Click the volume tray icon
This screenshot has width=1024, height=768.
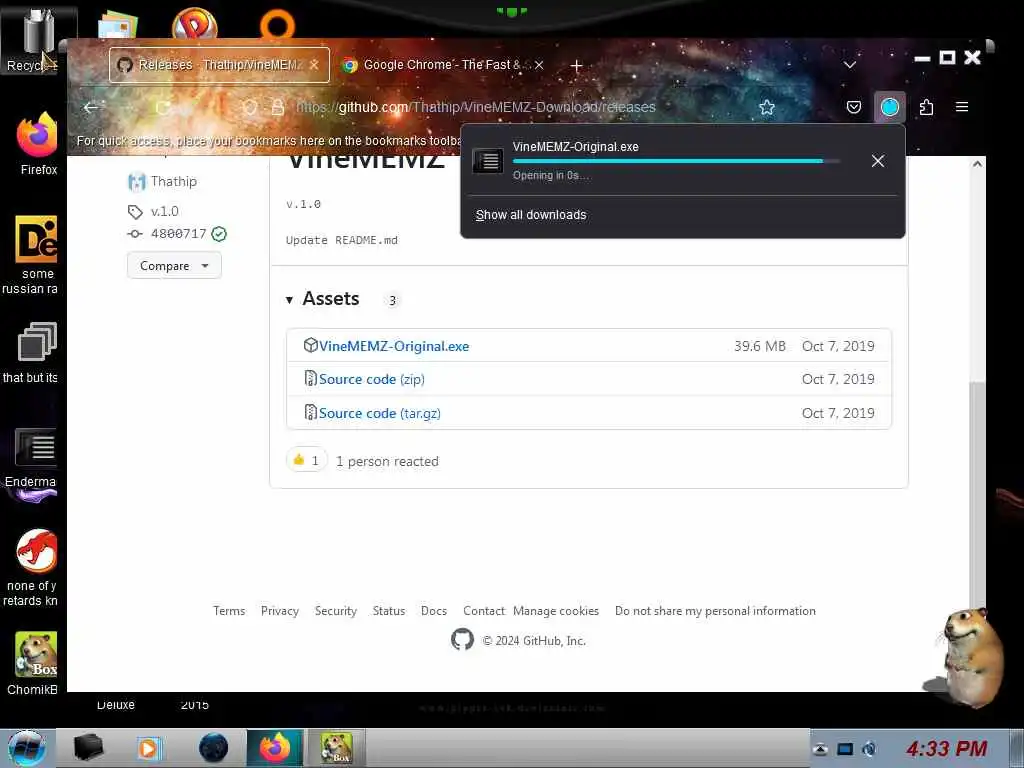(x=869, y=749)
